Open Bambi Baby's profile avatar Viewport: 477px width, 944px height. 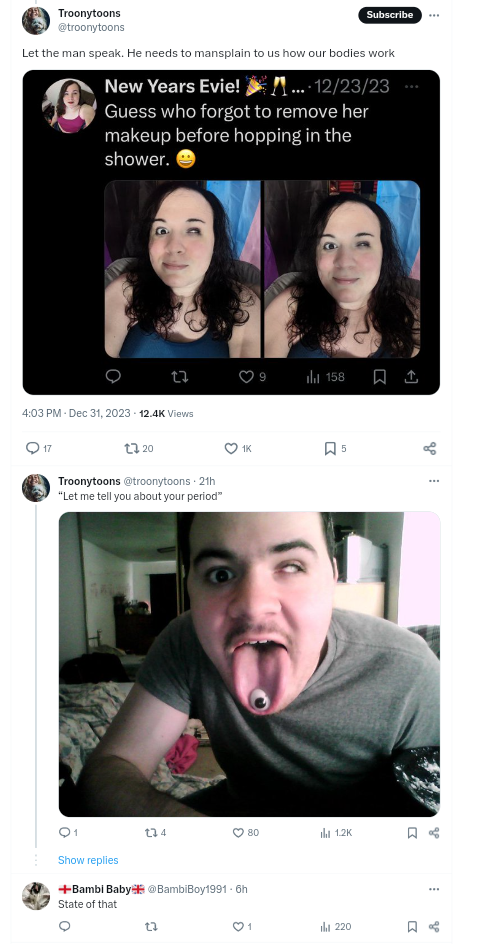coord(36,896)
